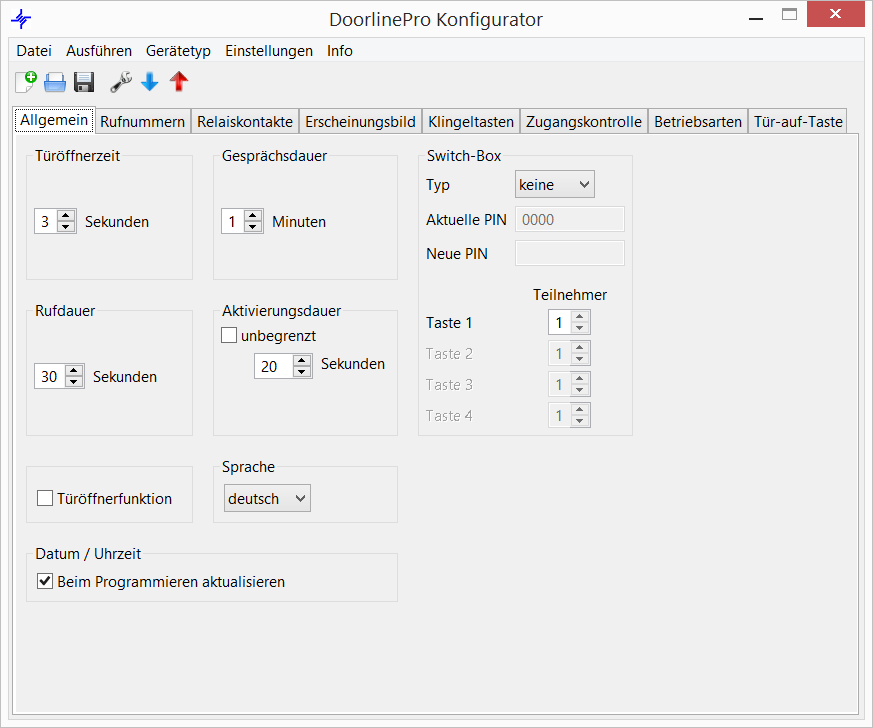The image size is (873, 728).
Task: Click the new file icon with green plus
Action: coord(26,82)
